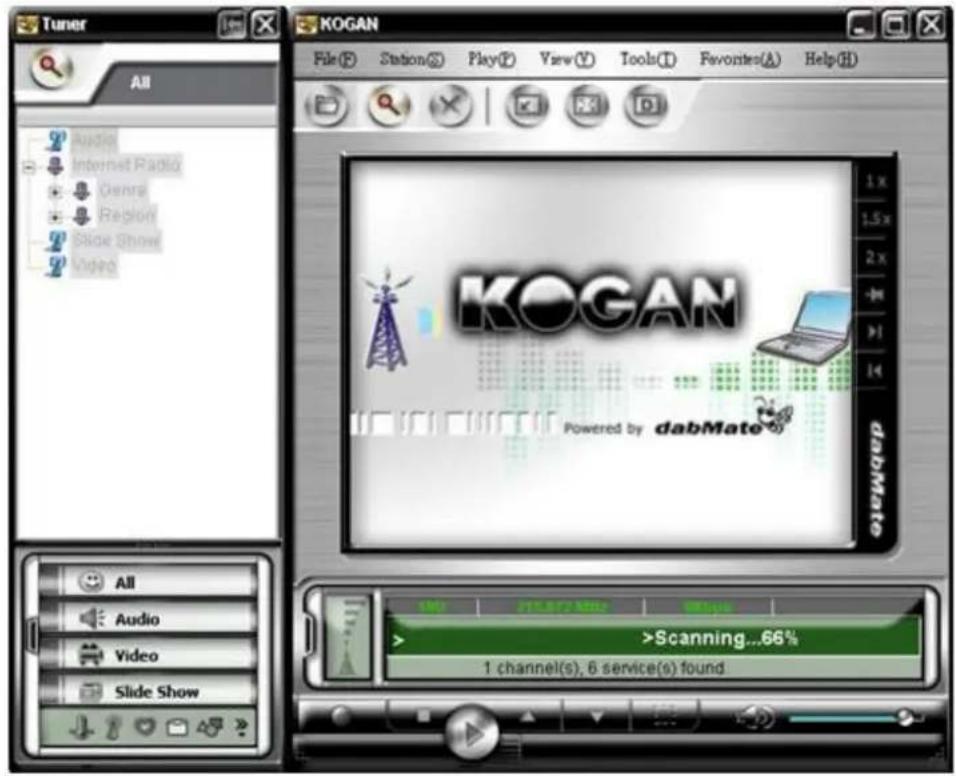This screenshot has width=956, height=776.
Task: Select the Video item in Tuner tree
Action: click(94, 265)
